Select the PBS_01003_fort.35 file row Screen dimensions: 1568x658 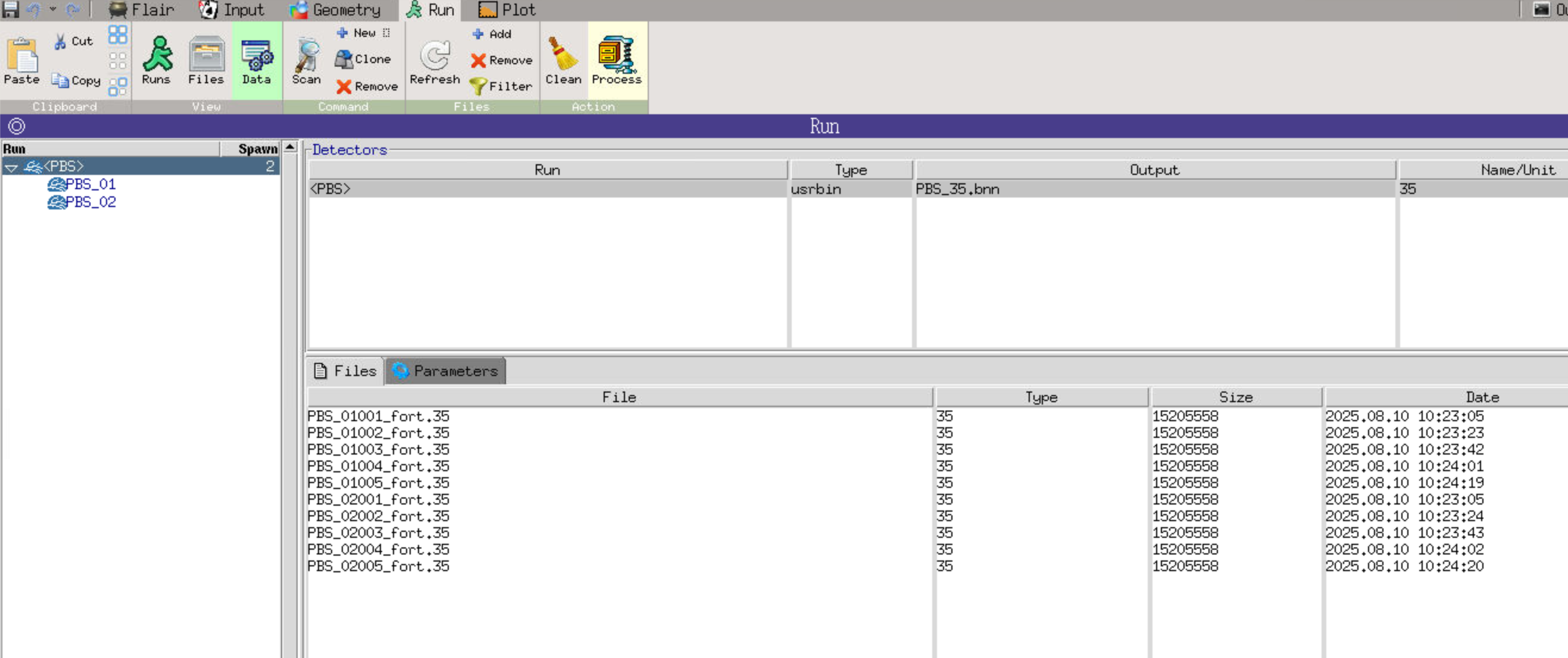[378, 449]
